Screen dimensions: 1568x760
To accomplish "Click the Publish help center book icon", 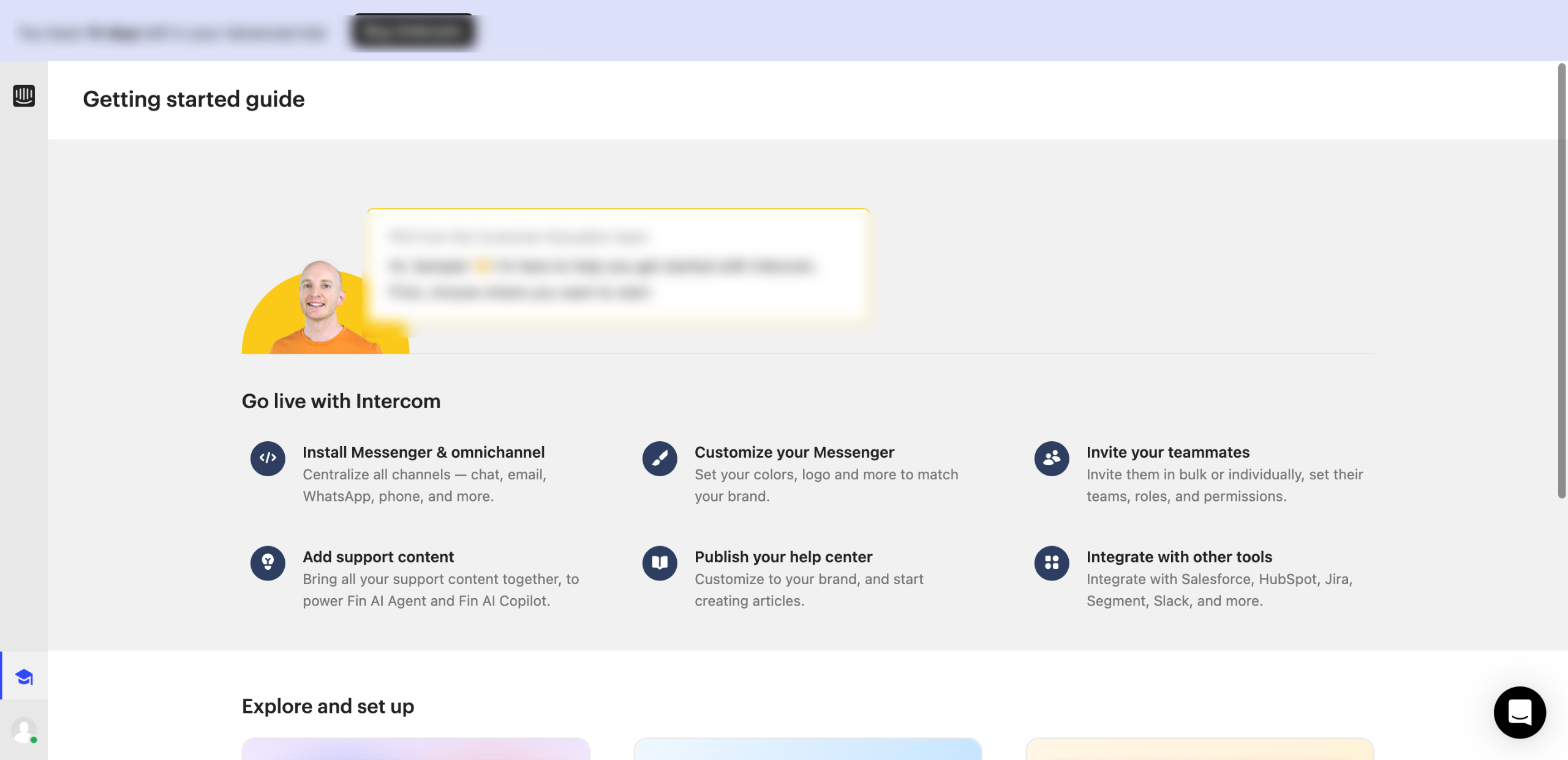I will click(x=660, y=563).
